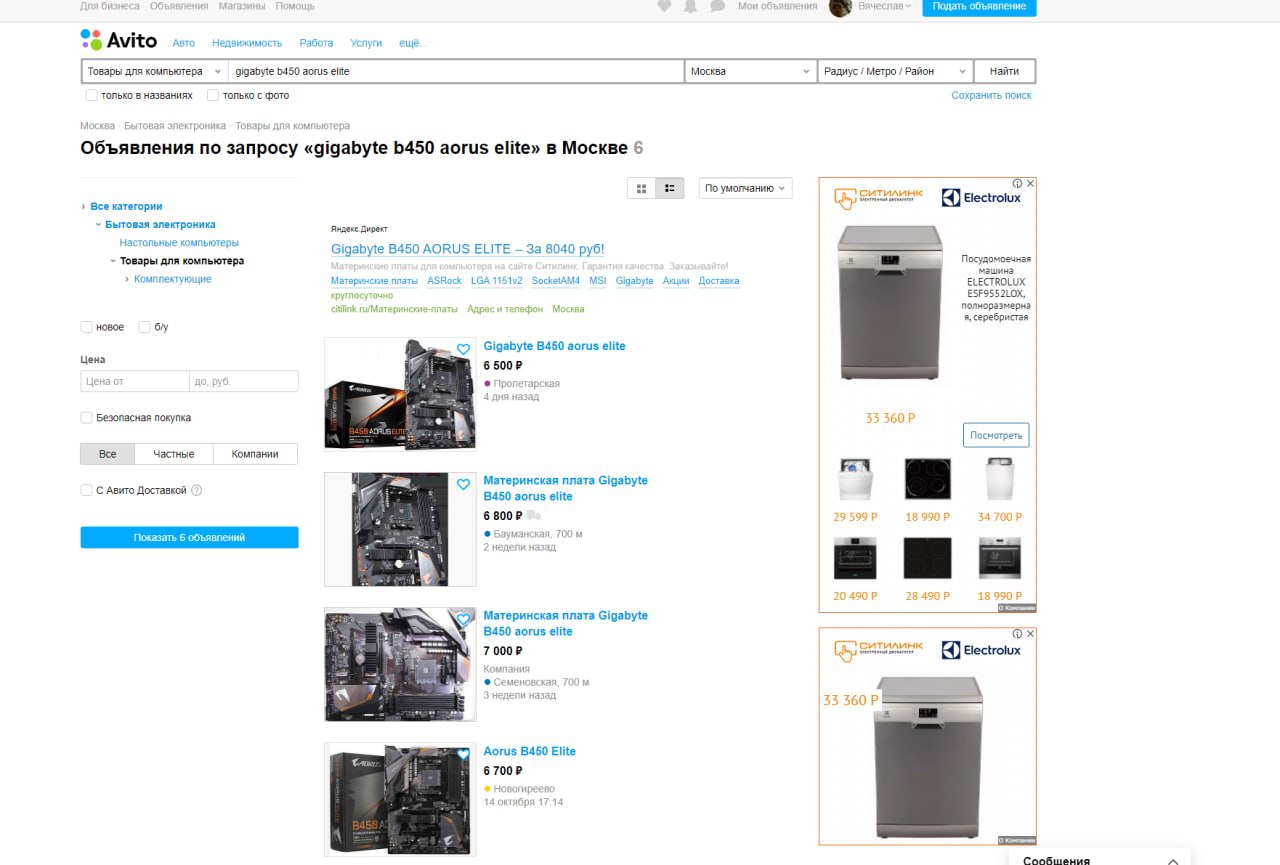1280x865 pixels.
Task: Click the user avatar picture next to Вячеслав
Action: pos(840,7)
